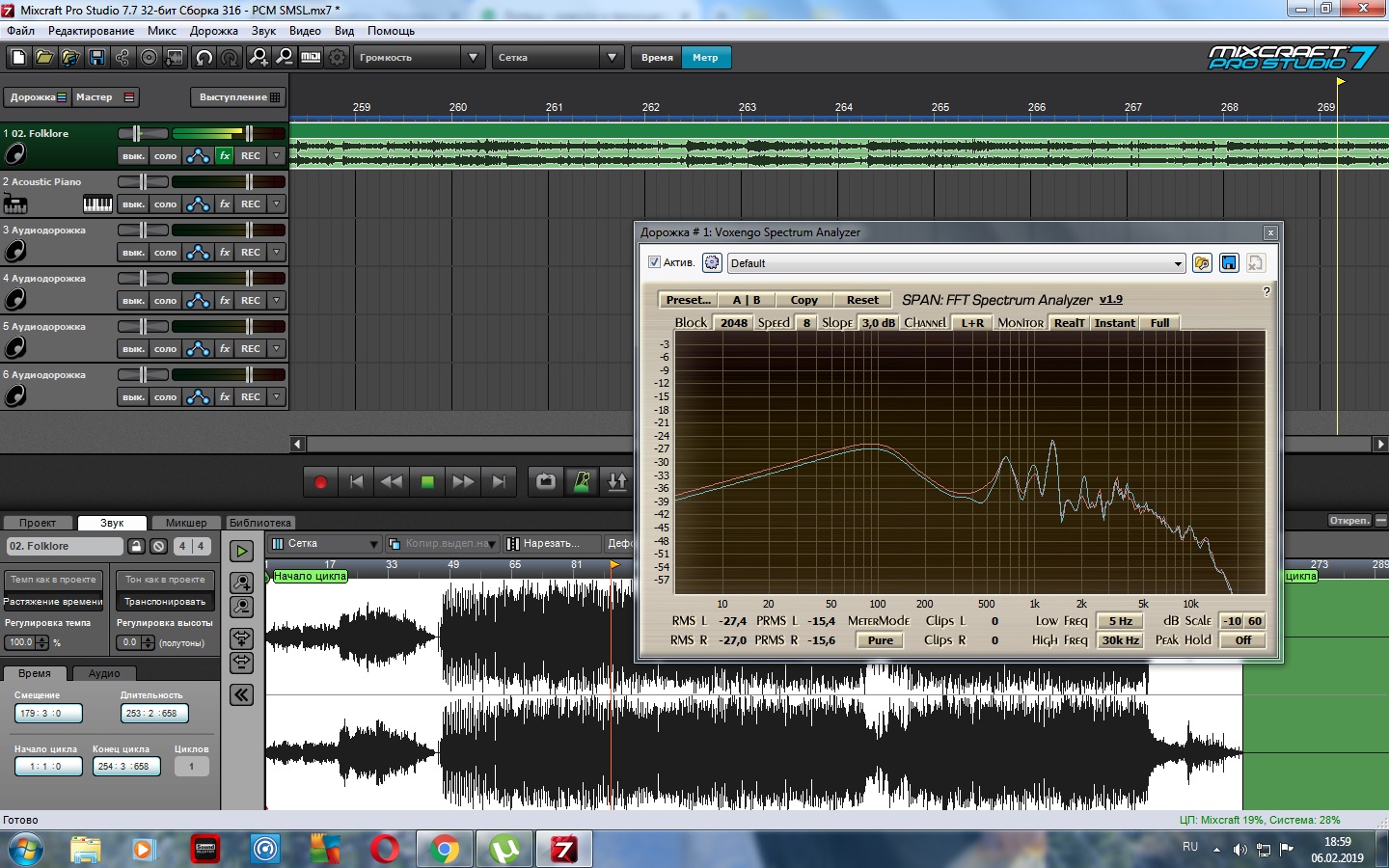Image resolution: width=1389 pixels, height=868 pixels.
Task: Mute track 4 Аудиодорожка with вык.
Action: 133,300
